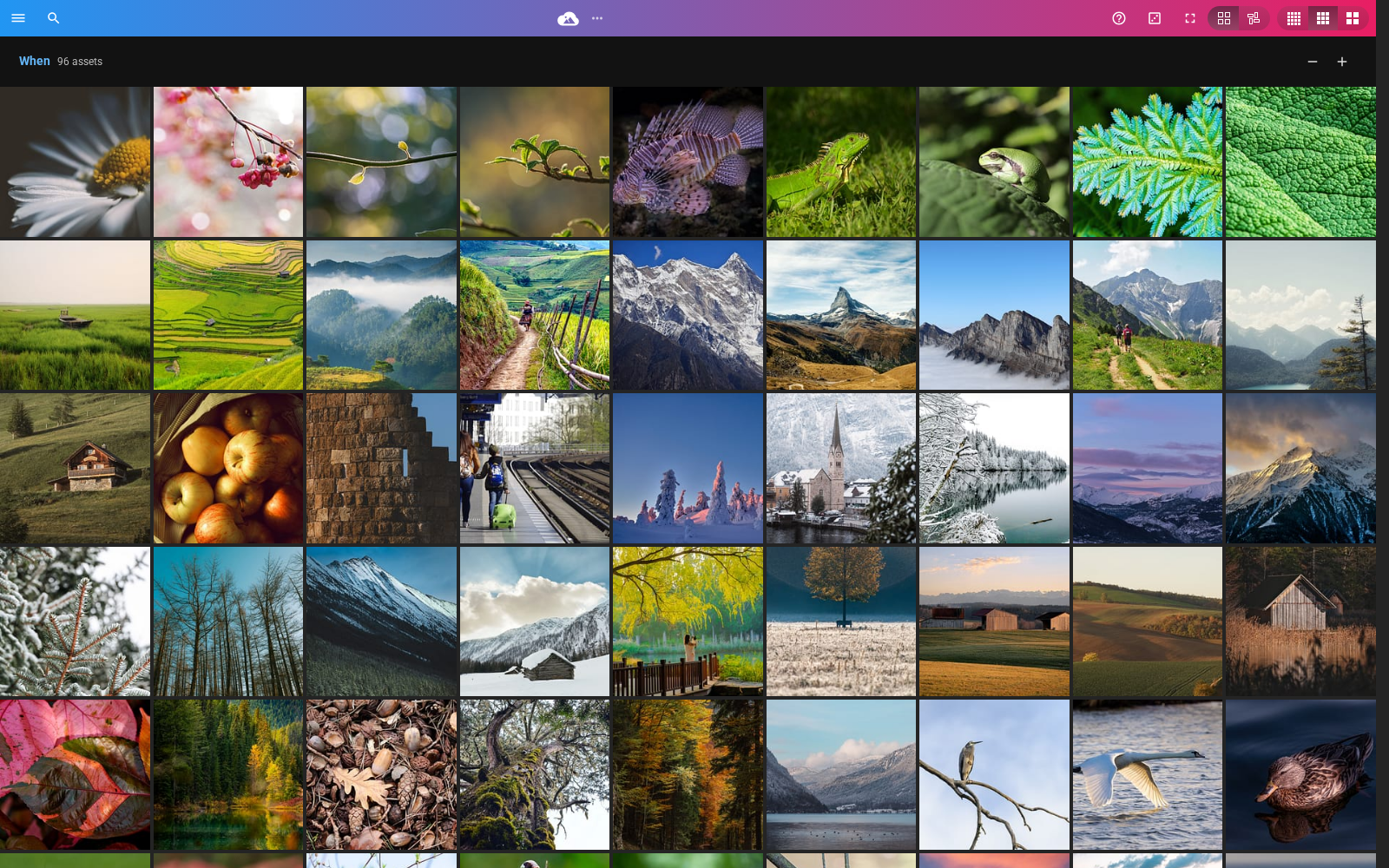
Task: Open the white daisy flower photo
Action: (75, 161)
